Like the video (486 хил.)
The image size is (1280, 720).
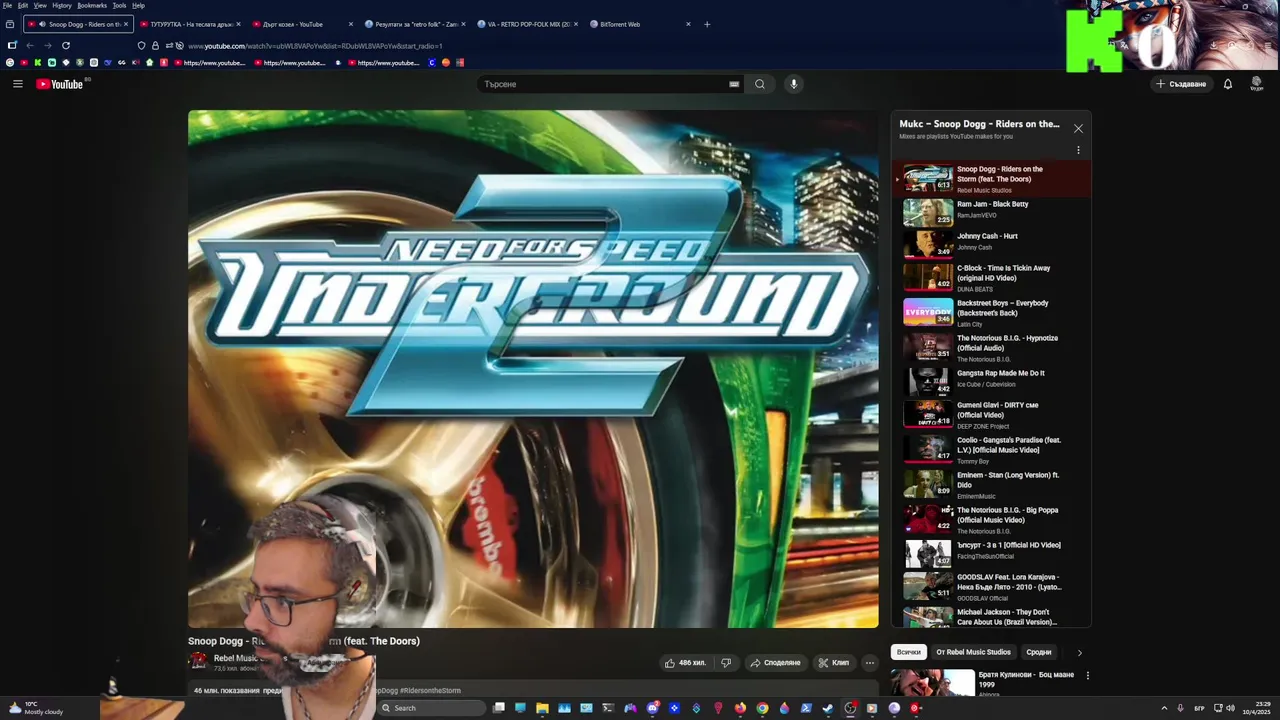(x=686, y=662)
